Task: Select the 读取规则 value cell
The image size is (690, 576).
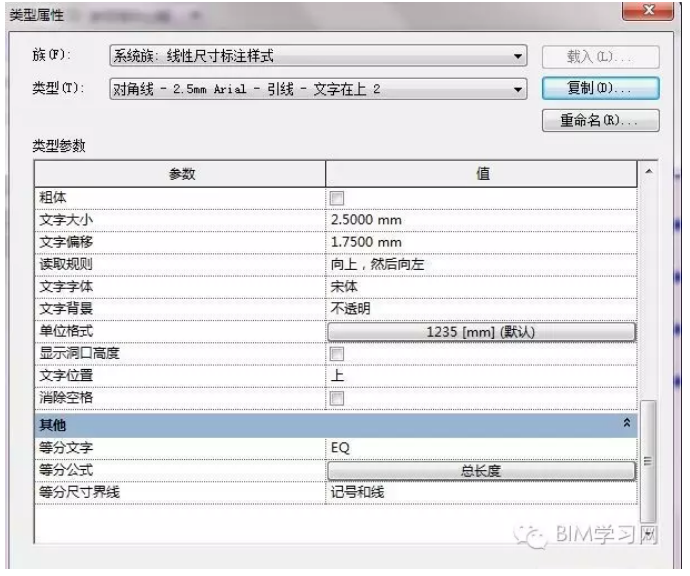Action: (481, 264)
